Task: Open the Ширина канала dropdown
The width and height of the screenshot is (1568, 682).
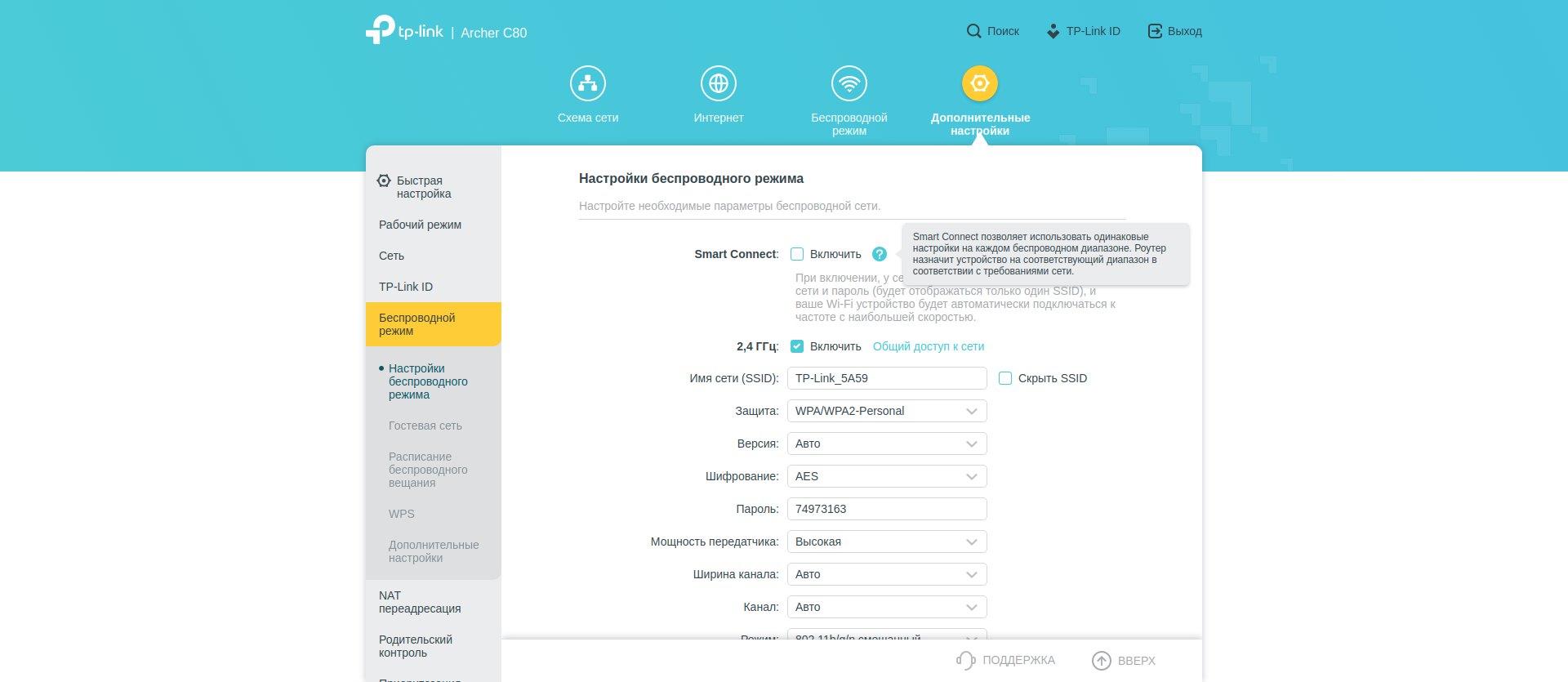Action: [x=887, y=574]
